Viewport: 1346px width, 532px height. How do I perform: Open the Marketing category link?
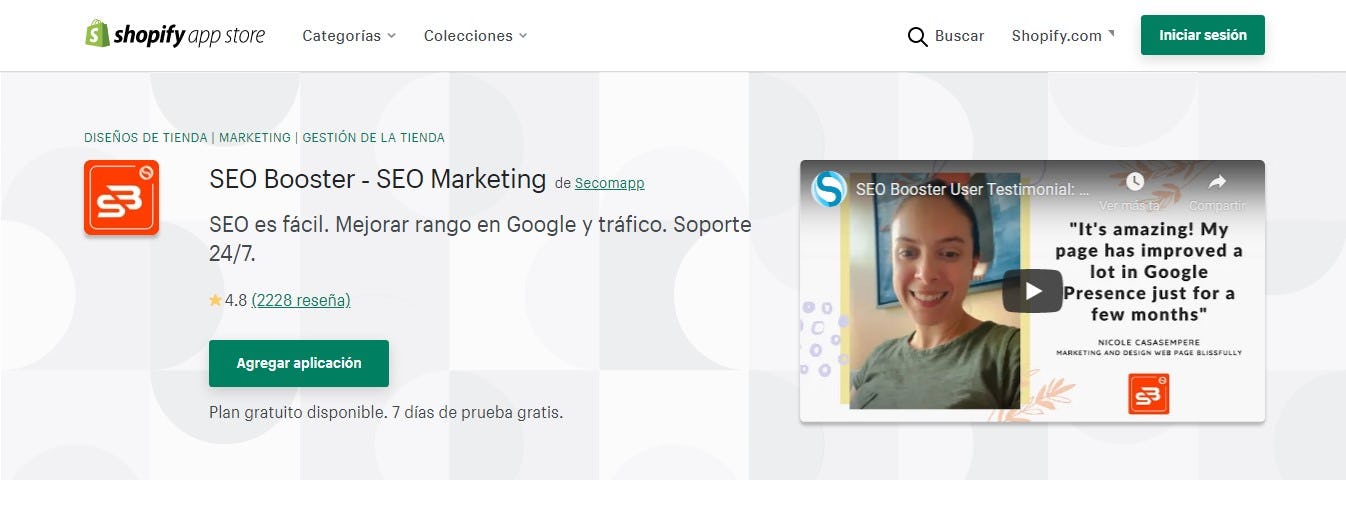click(x=255, y=138)
